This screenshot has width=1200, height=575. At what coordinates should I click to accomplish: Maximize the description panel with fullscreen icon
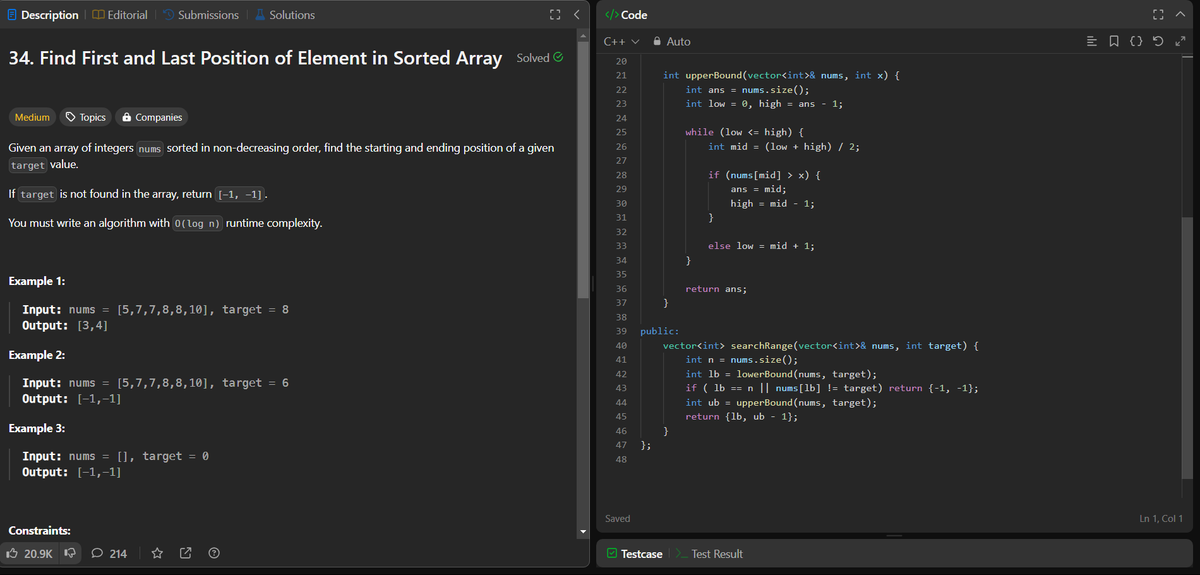coord(554,15)
